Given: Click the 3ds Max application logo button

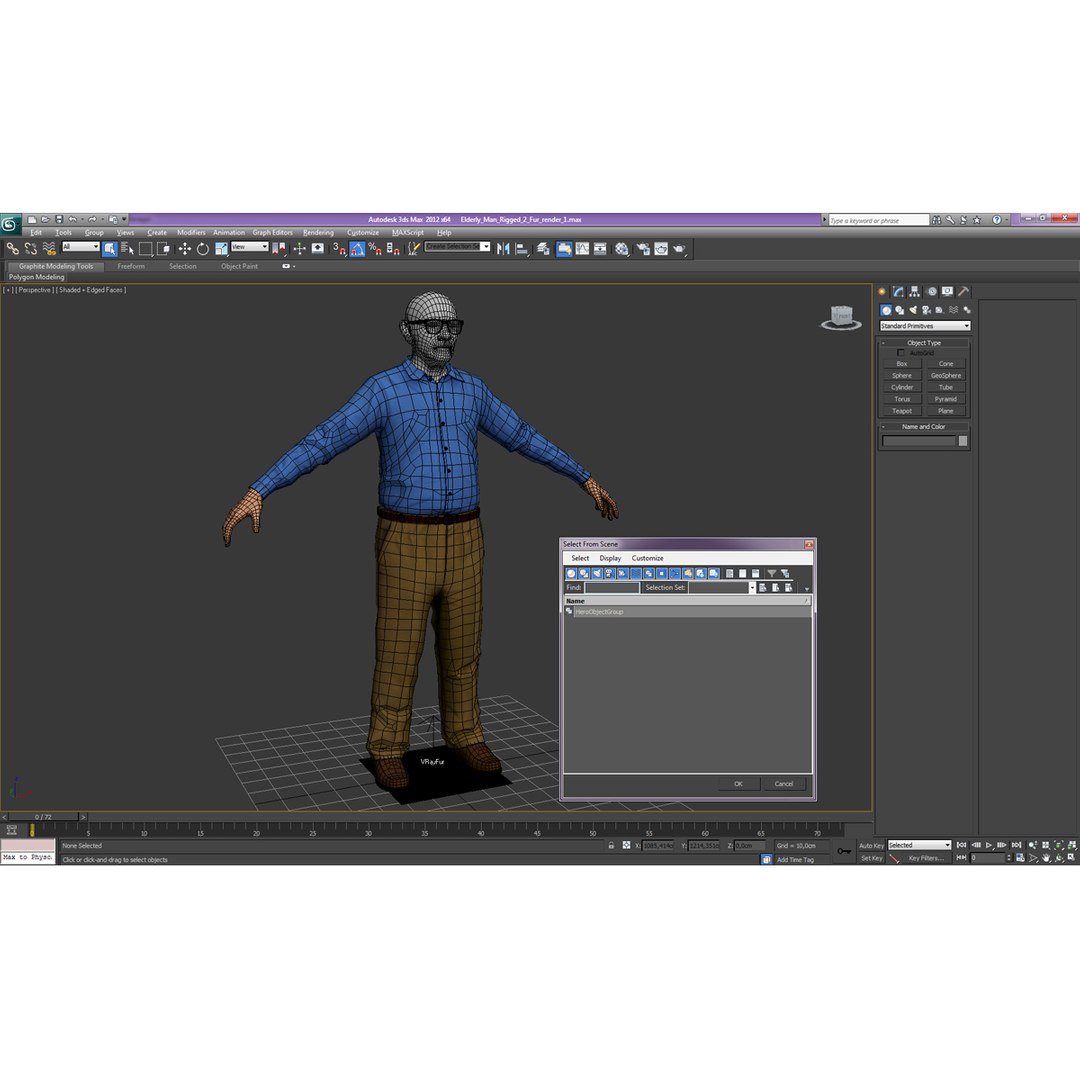Looking at the screenshot, I should (10, 224).
